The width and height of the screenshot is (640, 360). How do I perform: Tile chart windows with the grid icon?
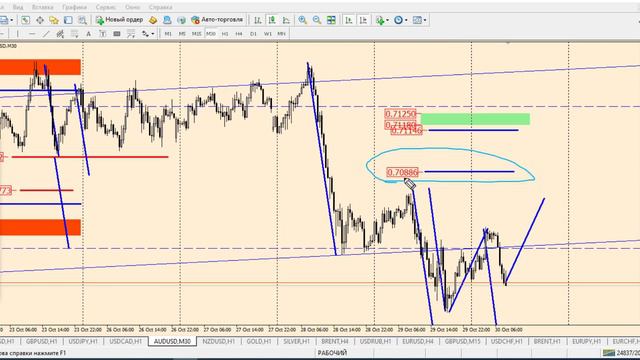point(331,20)
